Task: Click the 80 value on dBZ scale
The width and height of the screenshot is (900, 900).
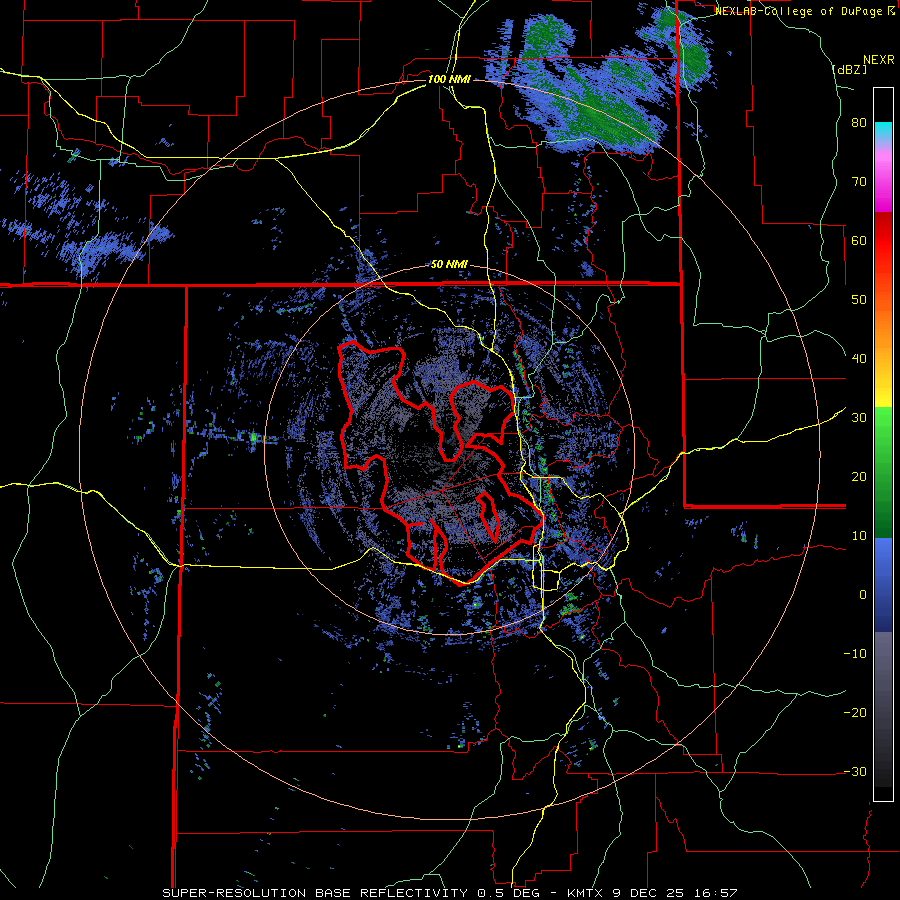Action: pyautogui.click(x=859, y=123)
